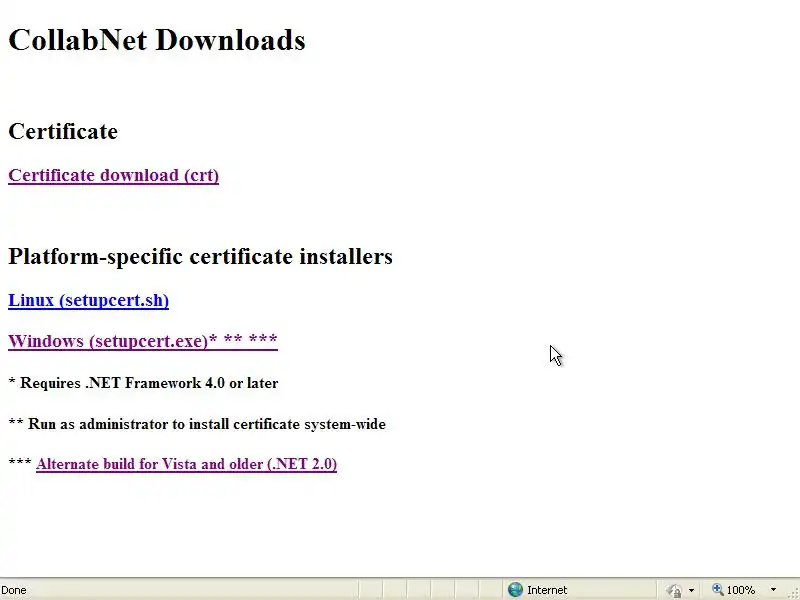Click the protected mode lock icon

[674, 590]
